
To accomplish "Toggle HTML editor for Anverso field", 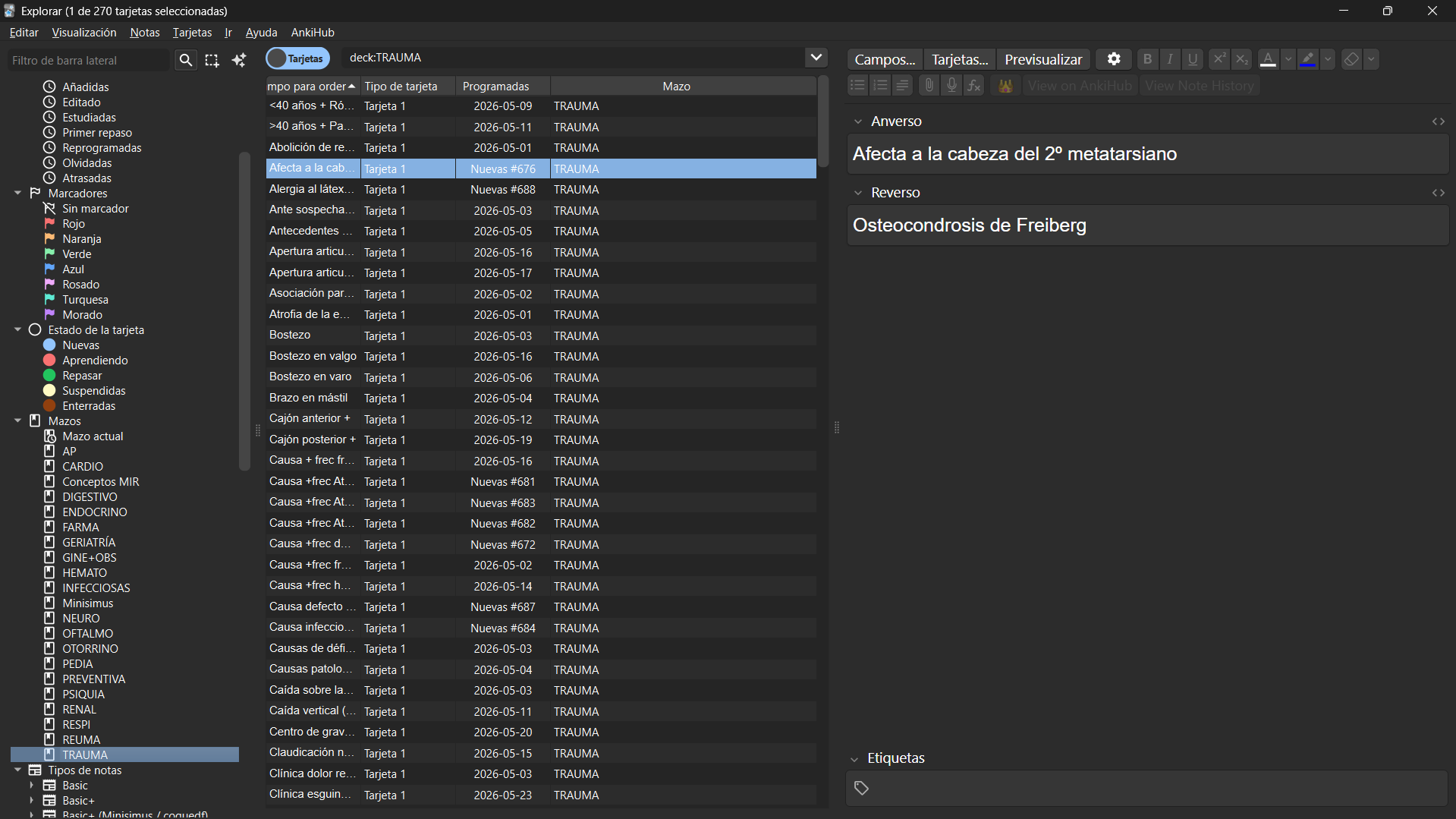I will click(x=1438, y=121).
